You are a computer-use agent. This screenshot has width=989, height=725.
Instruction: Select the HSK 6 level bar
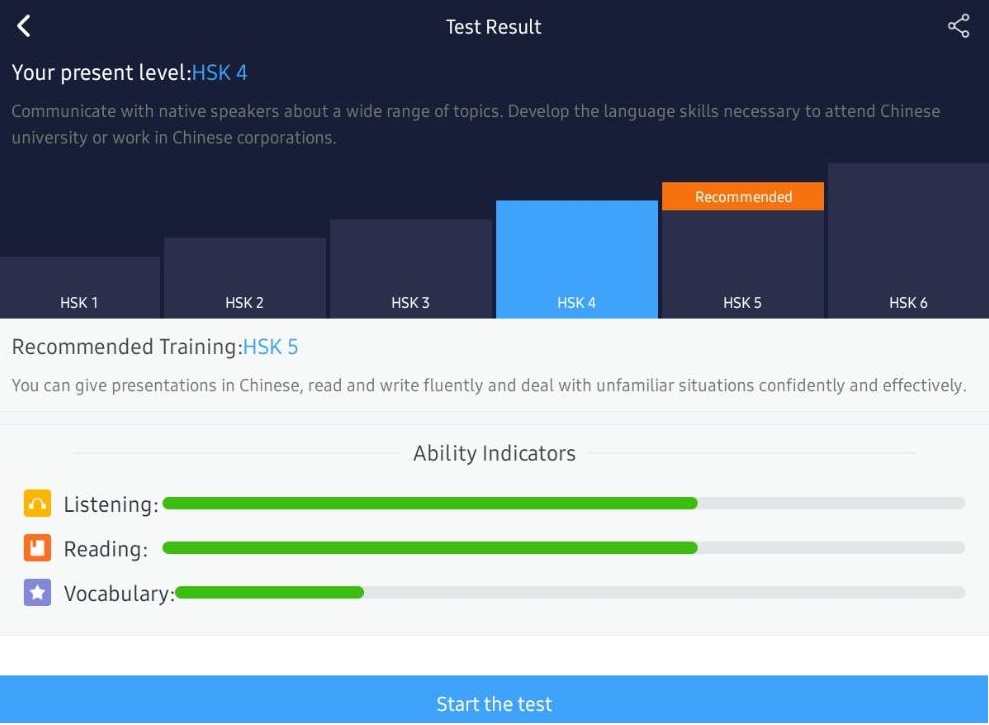(908, 241)
